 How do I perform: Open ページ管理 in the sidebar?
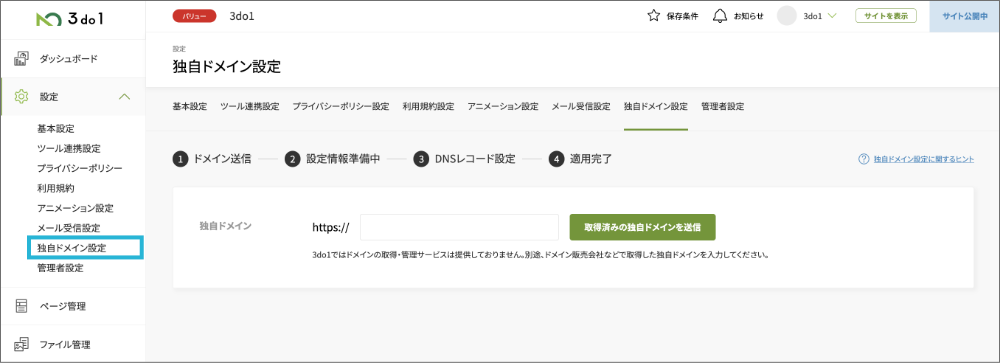tap(62, 306)
